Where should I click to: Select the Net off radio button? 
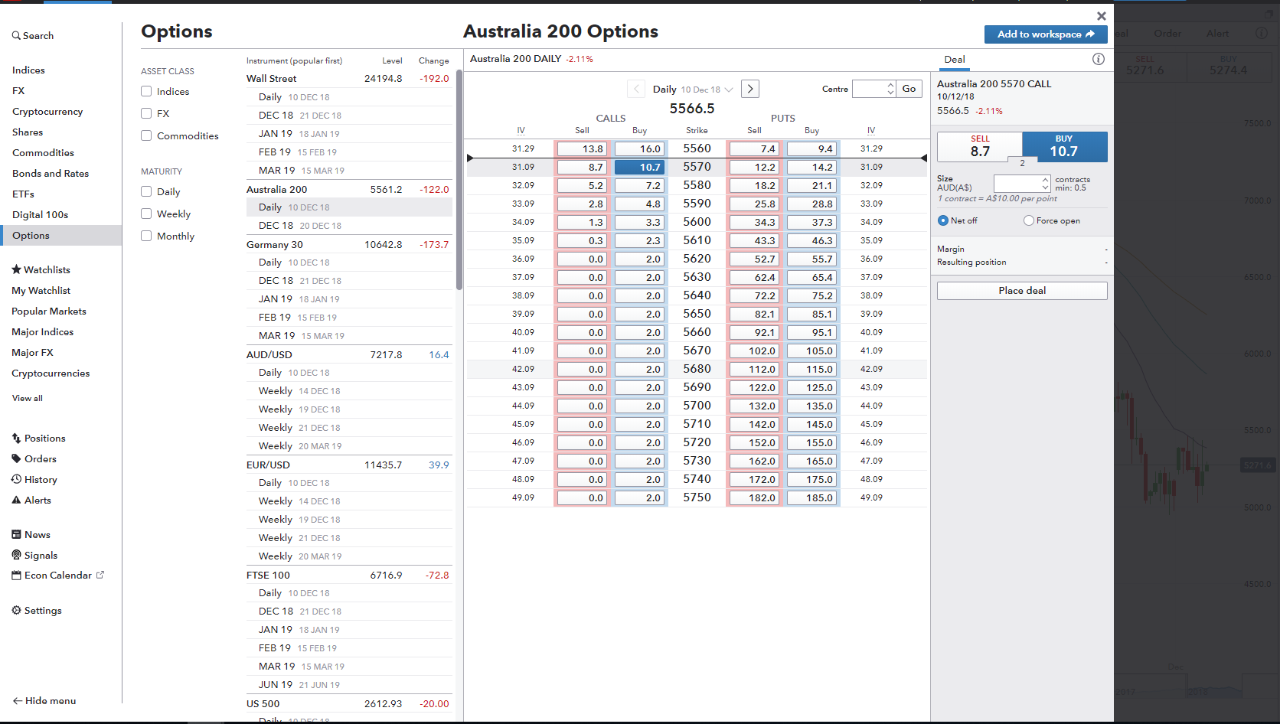(x=943, y=221)
